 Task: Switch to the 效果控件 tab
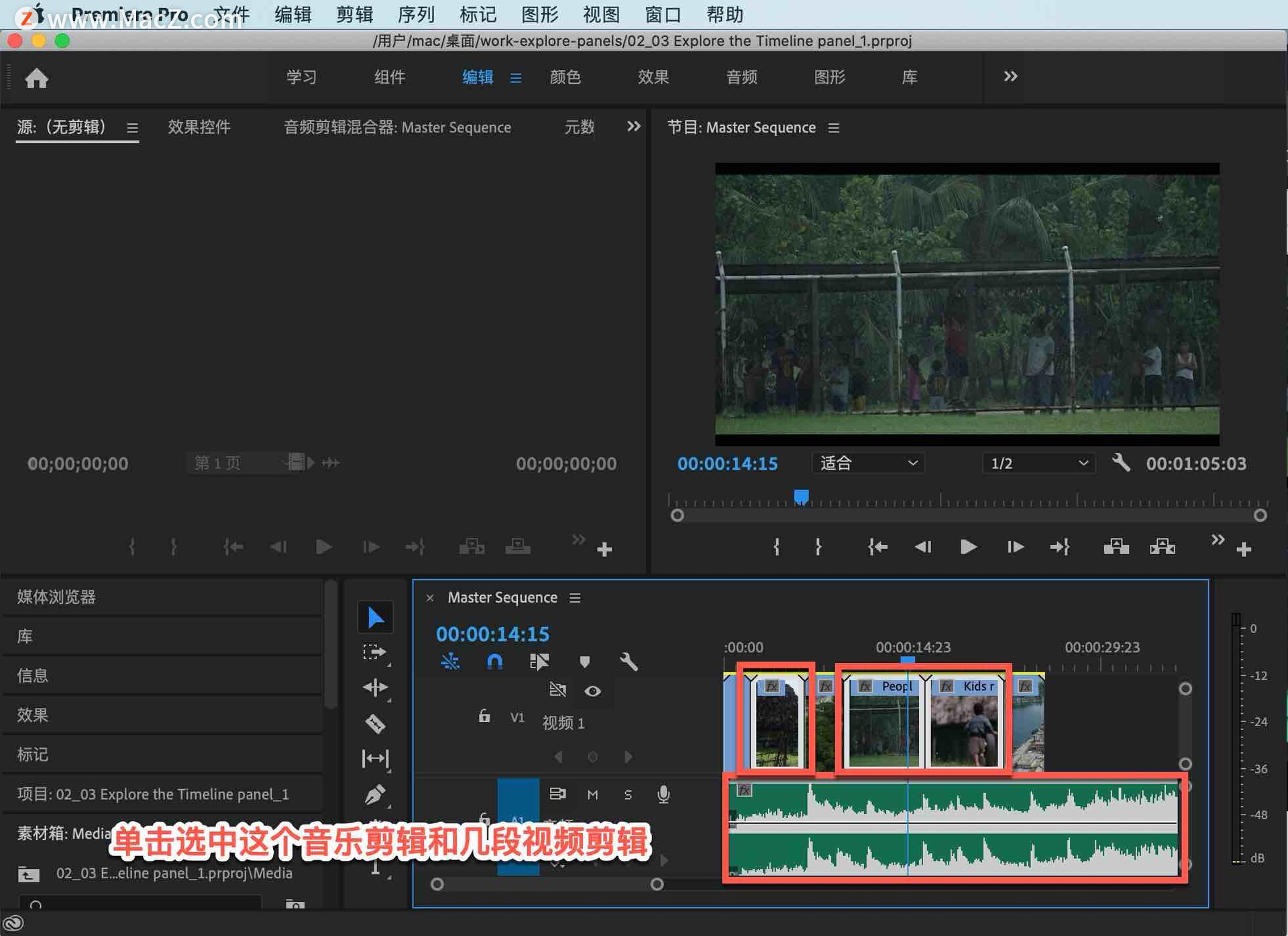pyautogui.click(x=199, y=127)
